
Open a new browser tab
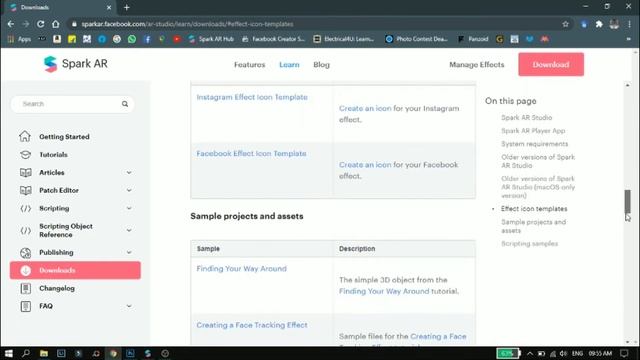click(127, 7)
